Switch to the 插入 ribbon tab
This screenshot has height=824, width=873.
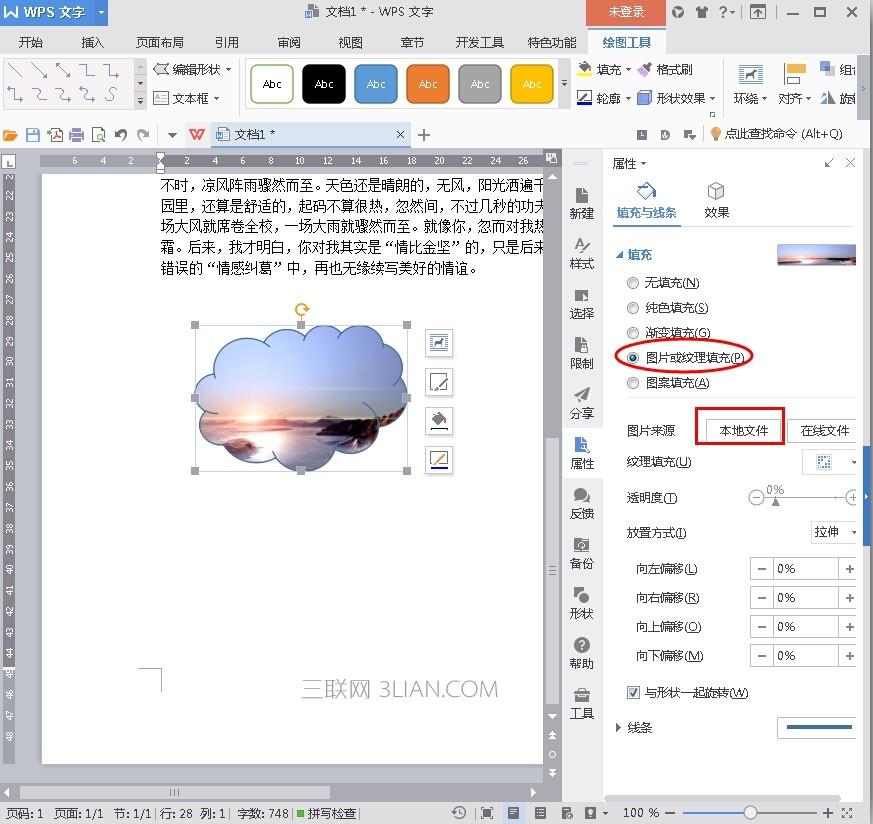(x=93, y=43)
